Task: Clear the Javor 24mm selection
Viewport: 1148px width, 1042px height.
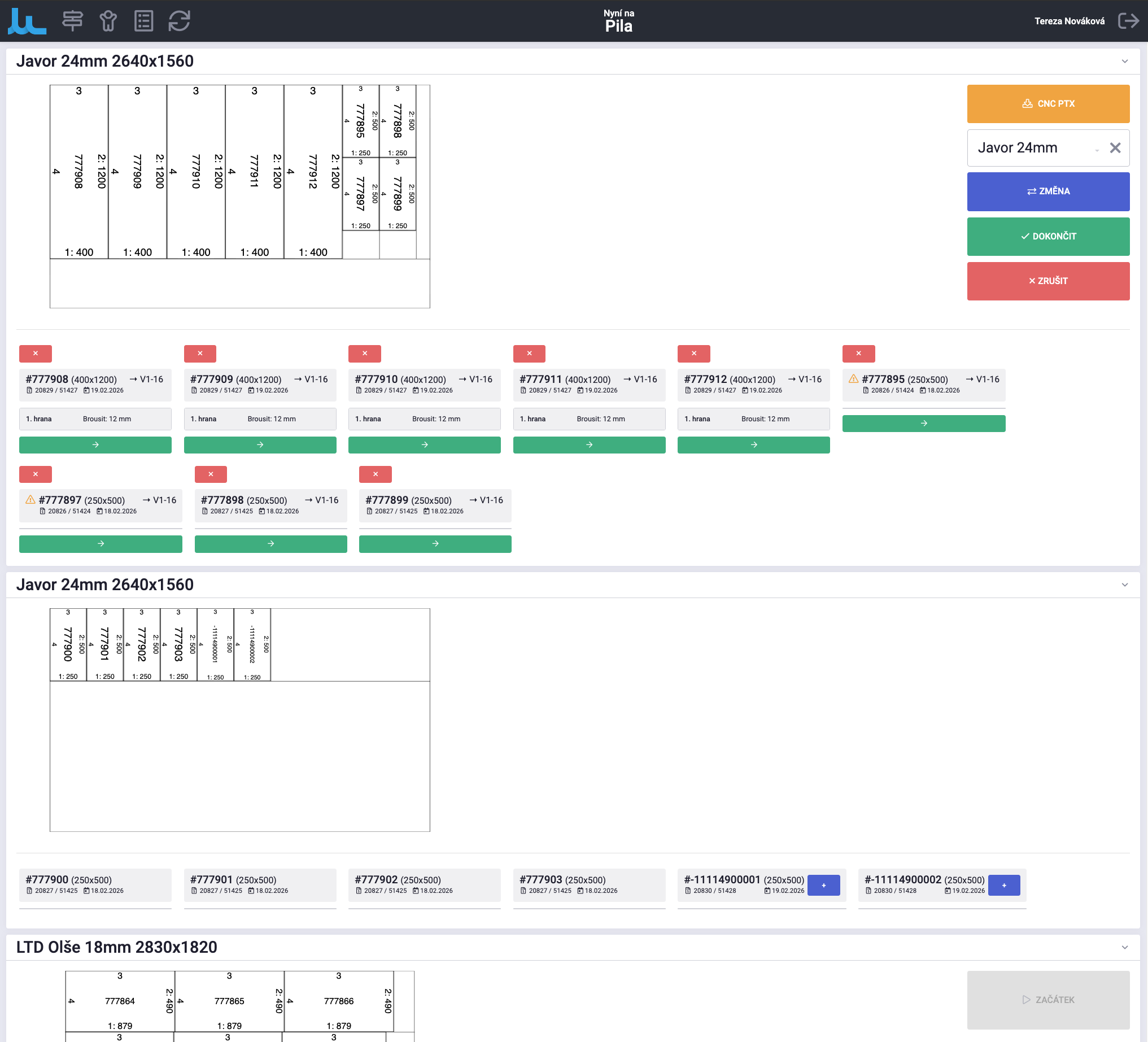Action: click(1115, 148)
